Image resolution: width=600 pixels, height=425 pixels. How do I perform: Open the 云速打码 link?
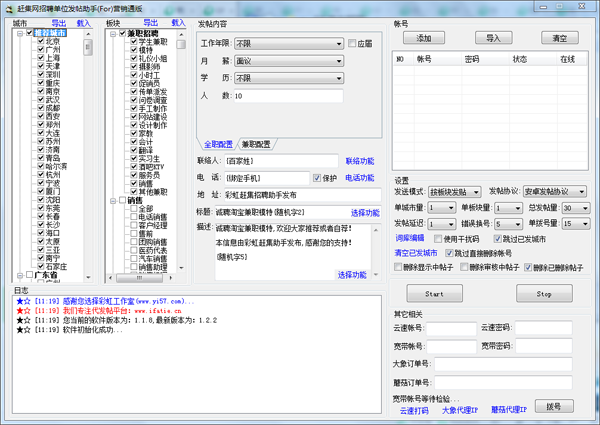[x=414, y=411]
